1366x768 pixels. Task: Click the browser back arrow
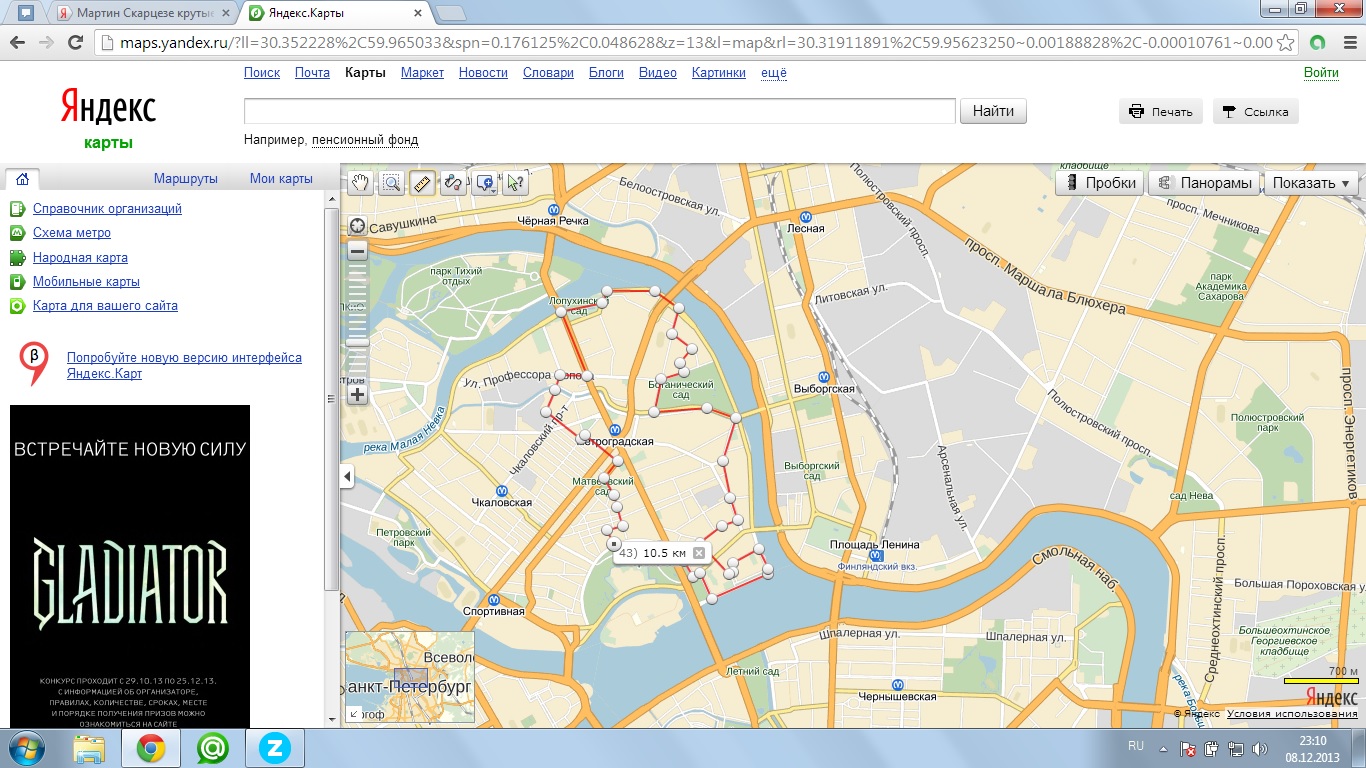[18, 43]
